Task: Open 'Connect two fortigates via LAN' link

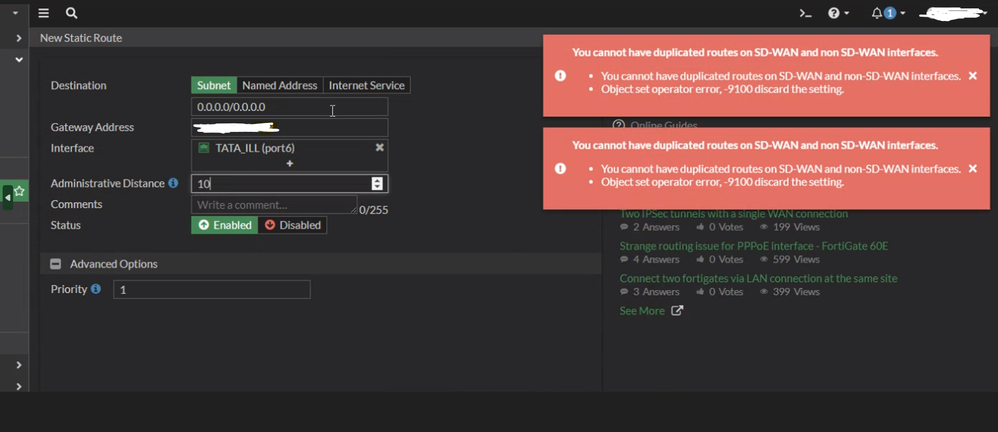Action: 758,278
